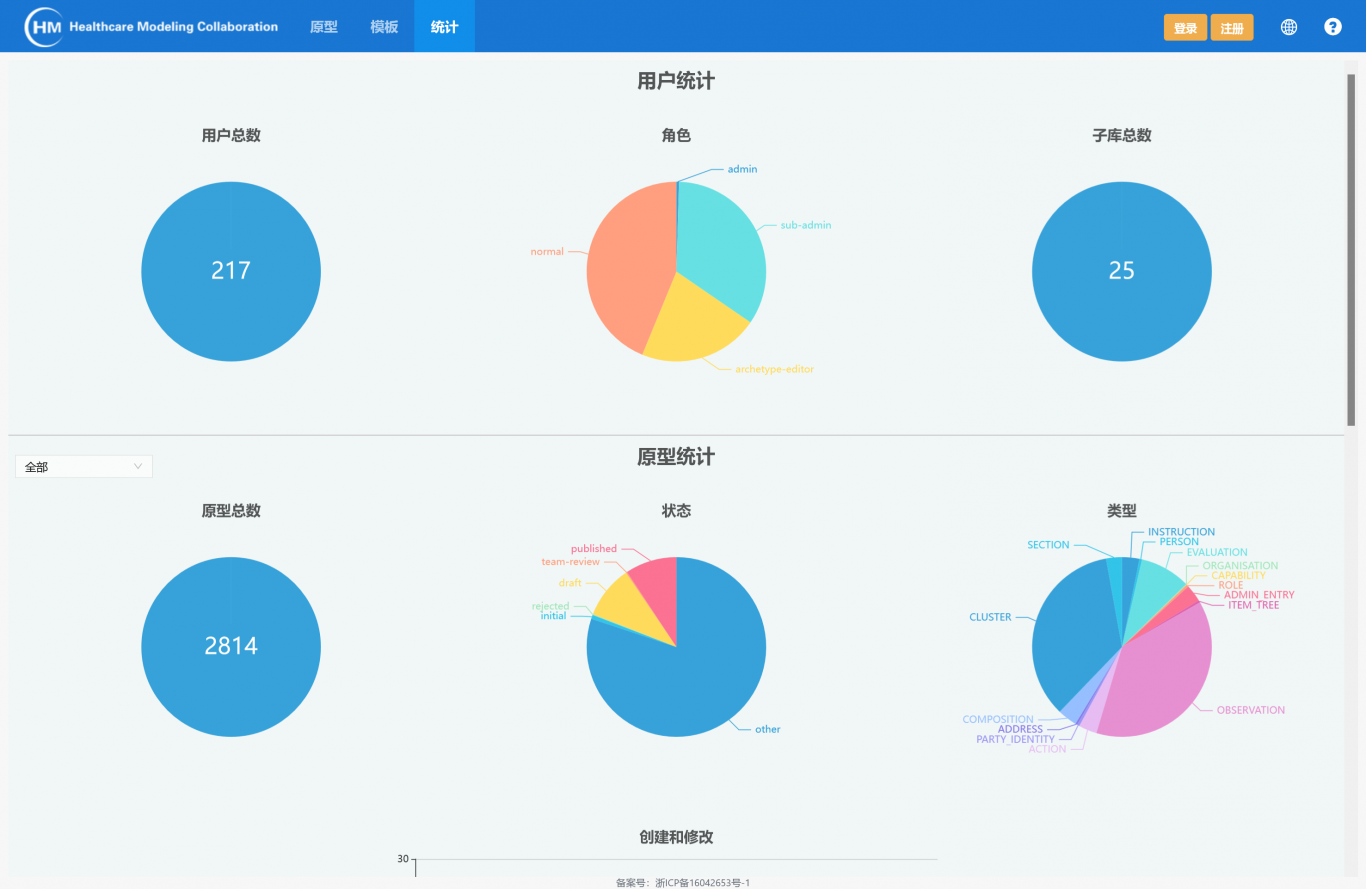The image size is (1366, 889).
Task: Open the 全部 dropdown filter
Action: tap(84, 467)
